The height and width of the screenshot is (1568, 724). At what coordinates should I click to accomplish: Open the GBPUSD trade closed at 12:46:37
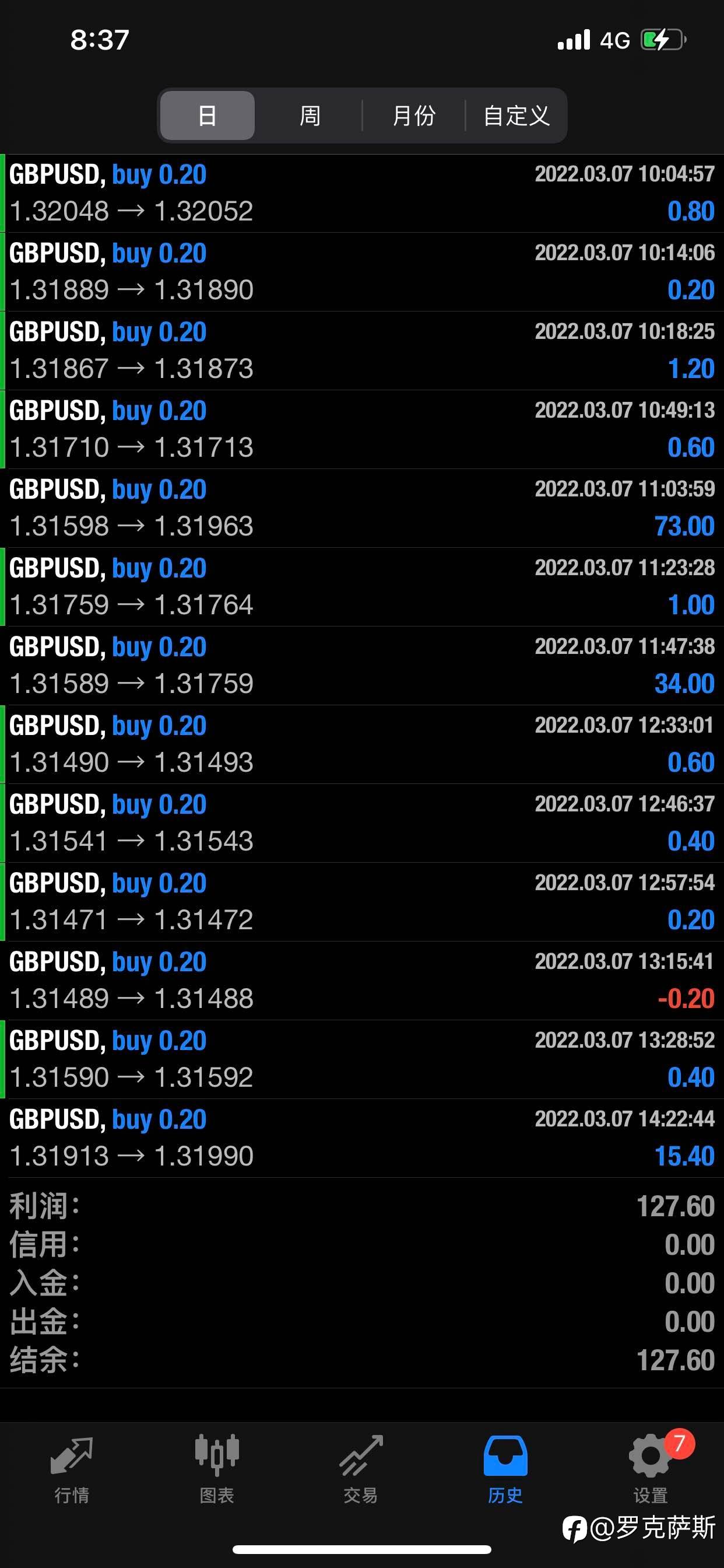click(362, 823)
